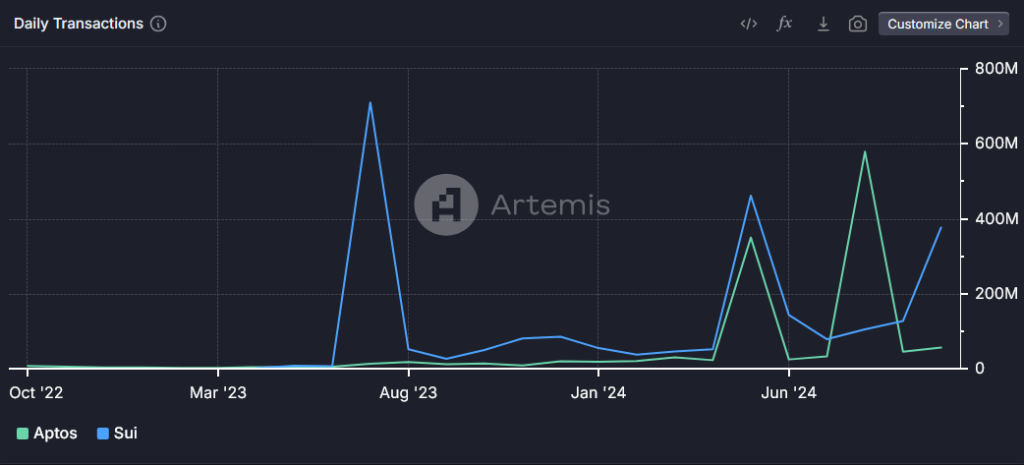Image resolution: width=1024 pixels, height=465 pixels.
Task: Click the Oct '22 axis label
Action: (x=39, y=393)
